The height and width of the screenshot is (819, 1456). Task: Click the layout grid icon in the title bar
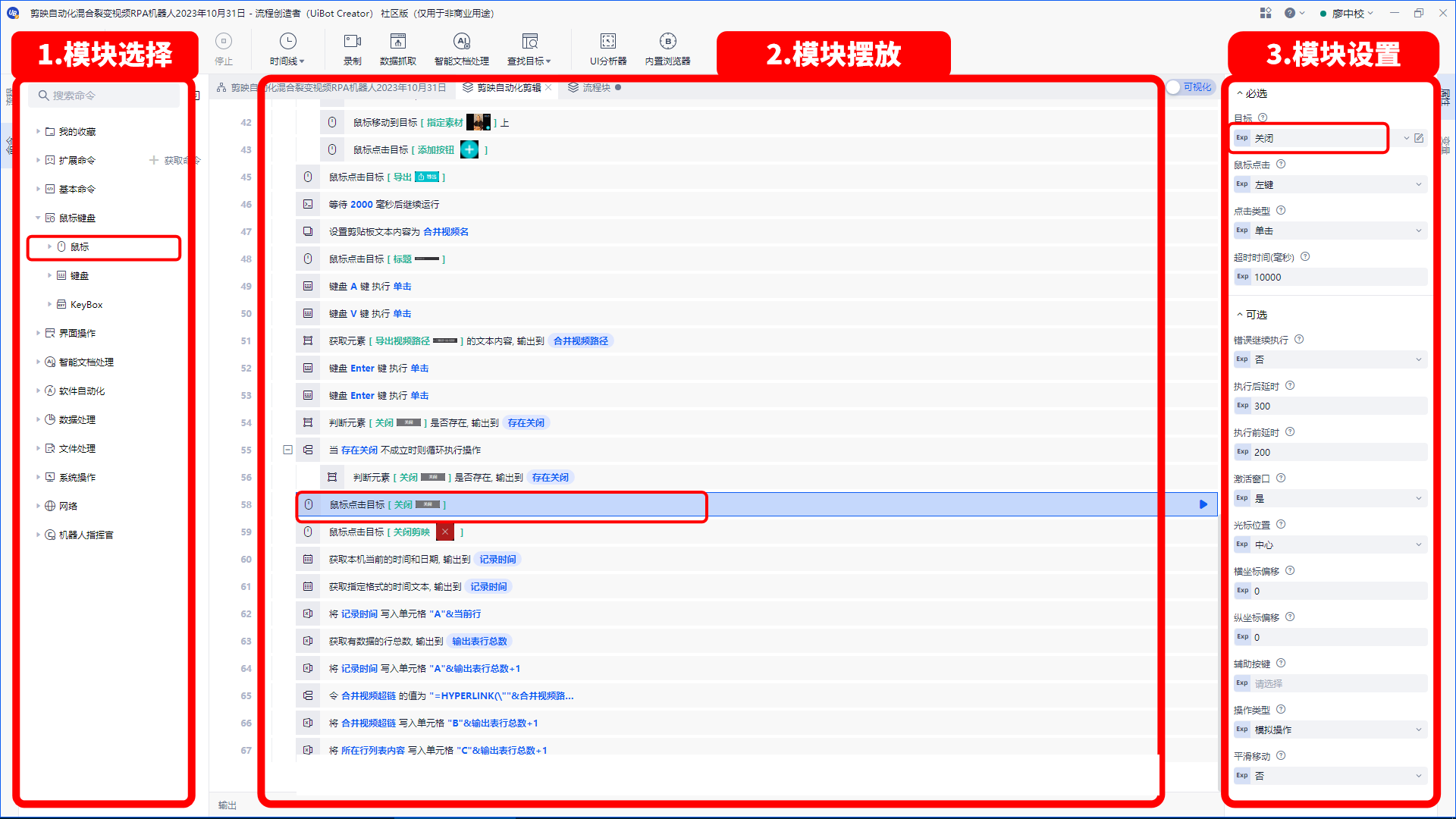(1266, 13)
